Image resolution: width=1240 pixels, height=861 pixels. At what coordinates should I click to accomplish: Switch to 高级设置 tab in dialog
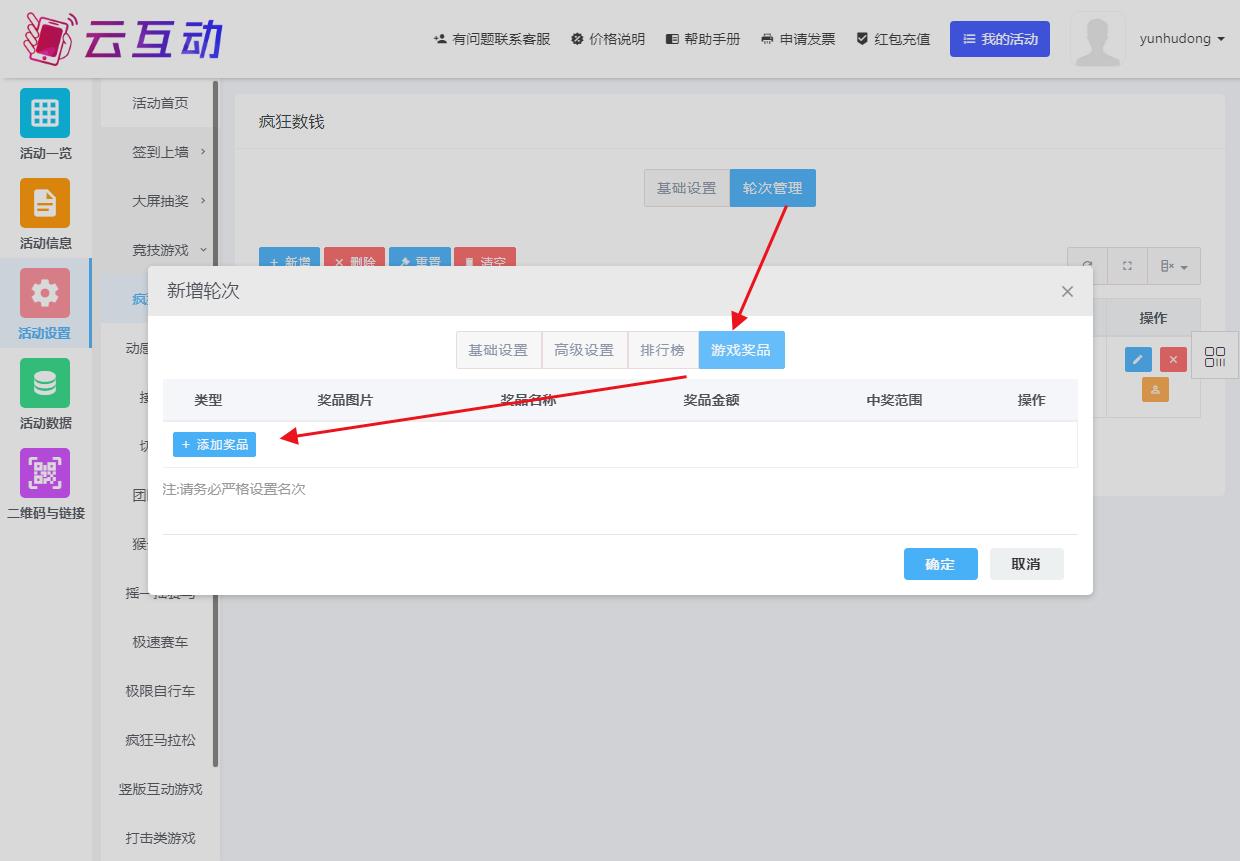pyautogui.click(x=584, y=350)
